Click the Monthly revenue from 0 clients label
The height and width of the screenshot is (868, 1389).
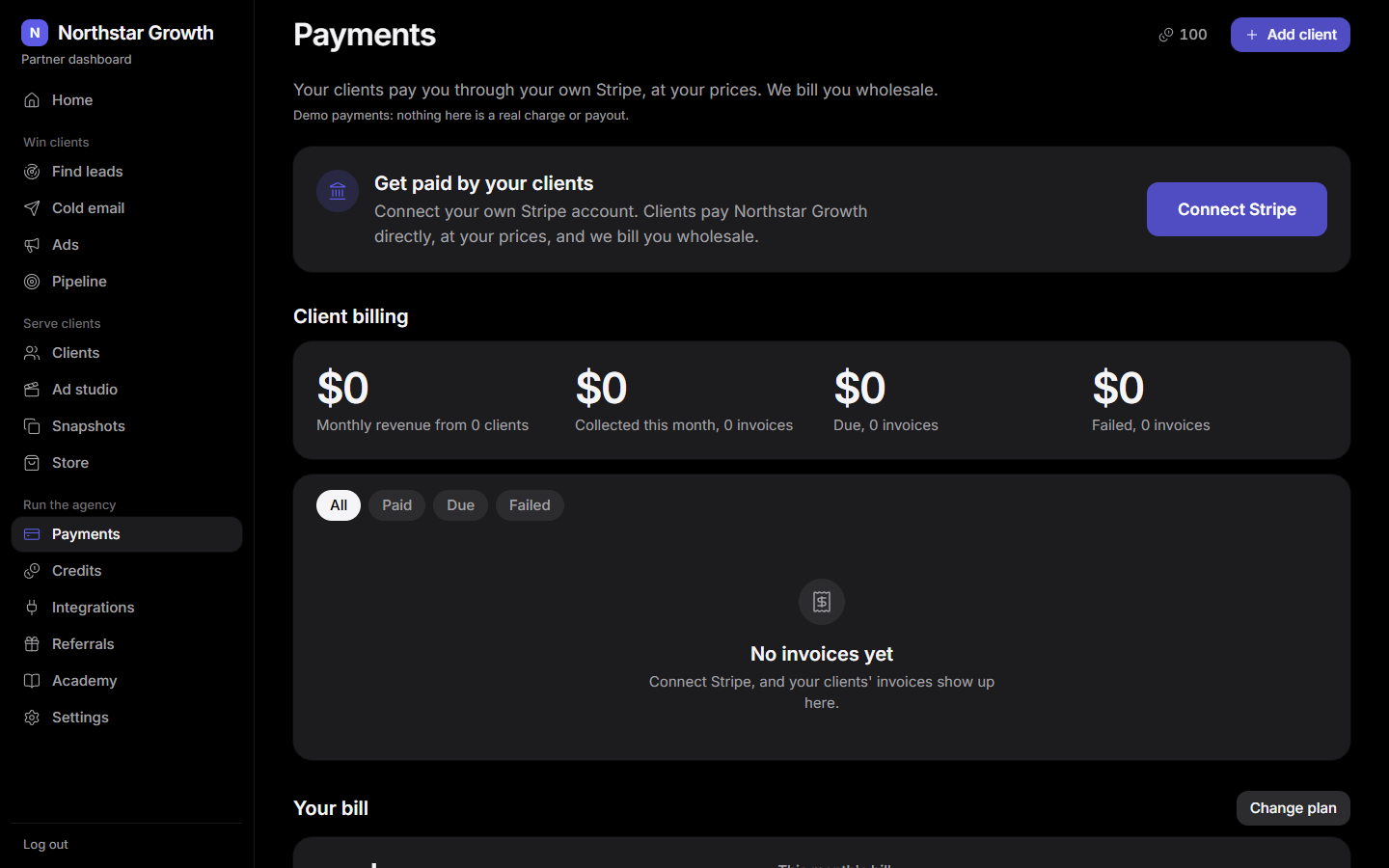coord(422,425)
